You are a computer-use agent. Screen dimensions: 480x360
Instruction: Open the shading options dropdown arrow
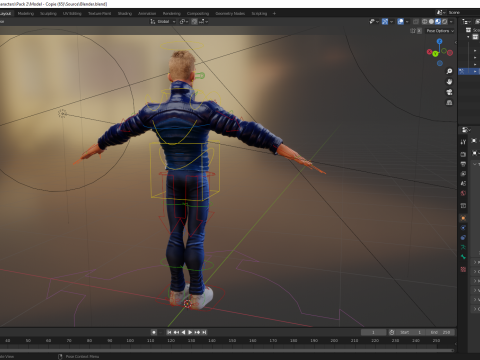(451, 21)
